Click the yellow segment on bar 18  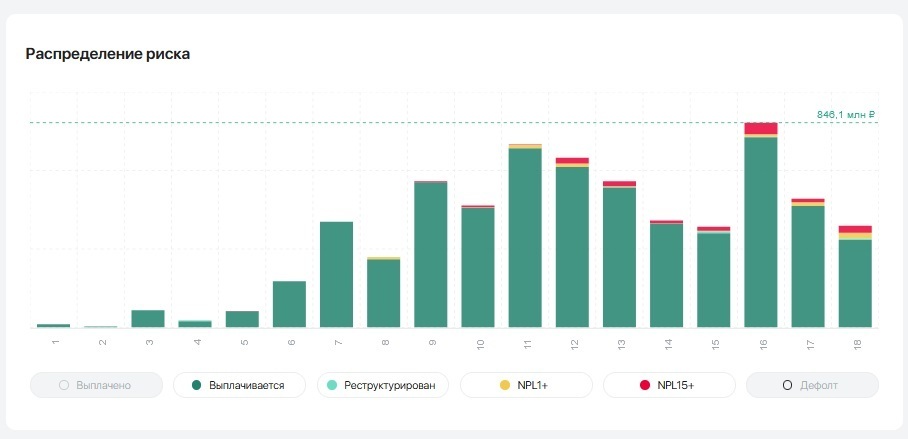pyautogui.click(x=855, y=236)
